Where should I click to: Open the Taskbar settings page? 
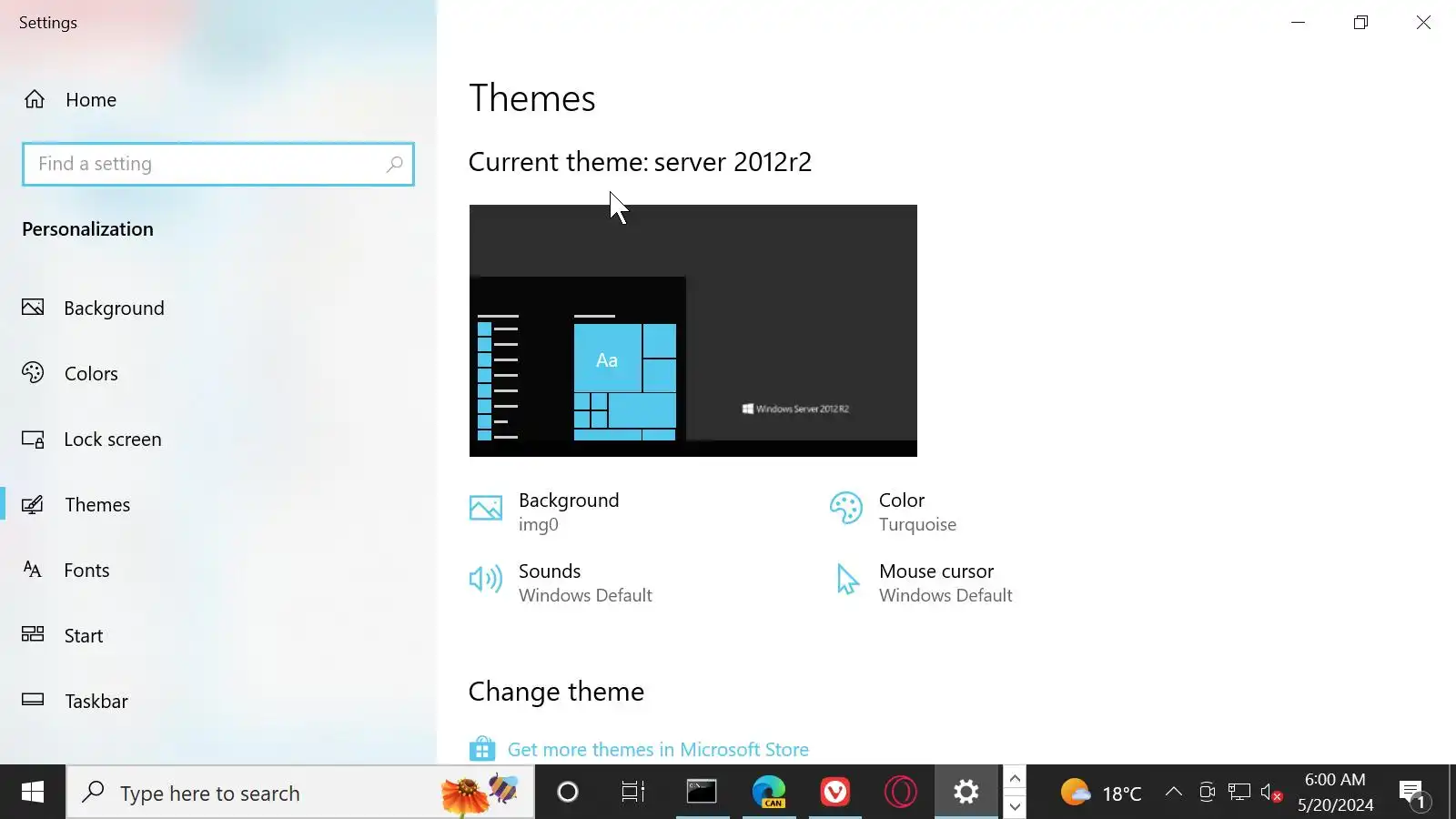pos(218,701)
